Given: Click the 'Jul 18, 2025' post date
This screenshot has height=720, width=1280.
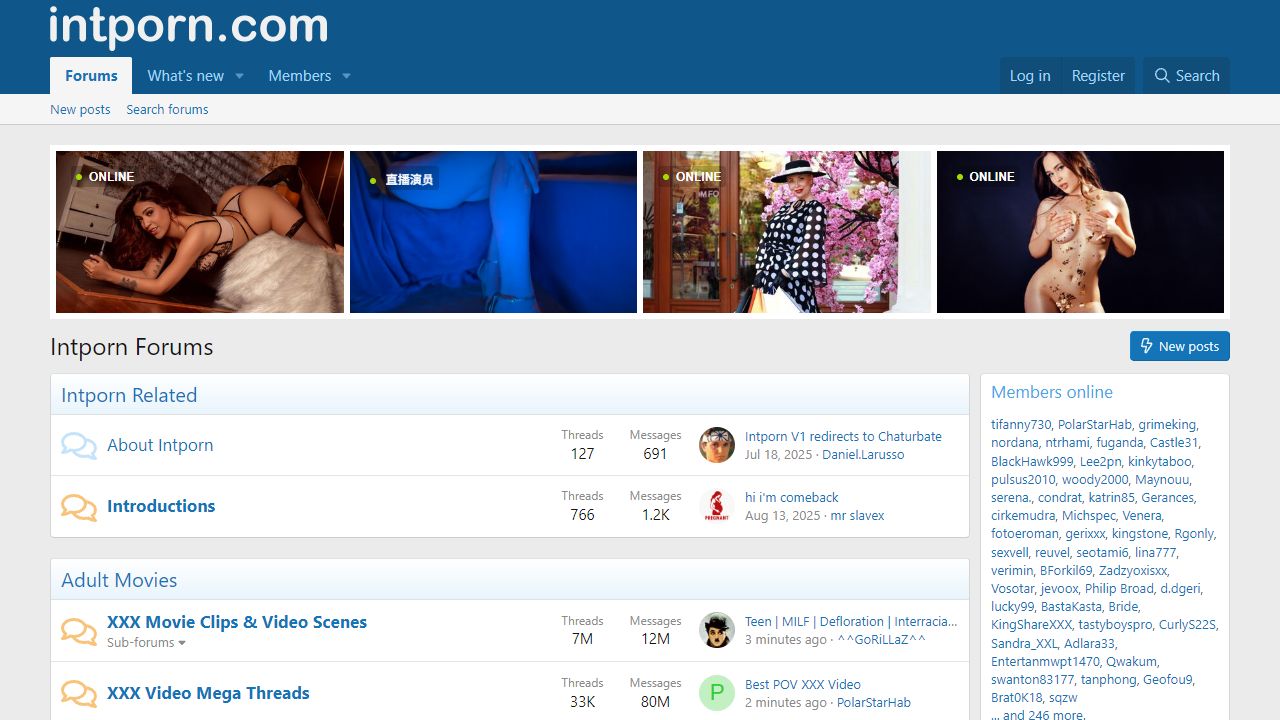Looking at the screenshot, I should click(x=778, y=454).
